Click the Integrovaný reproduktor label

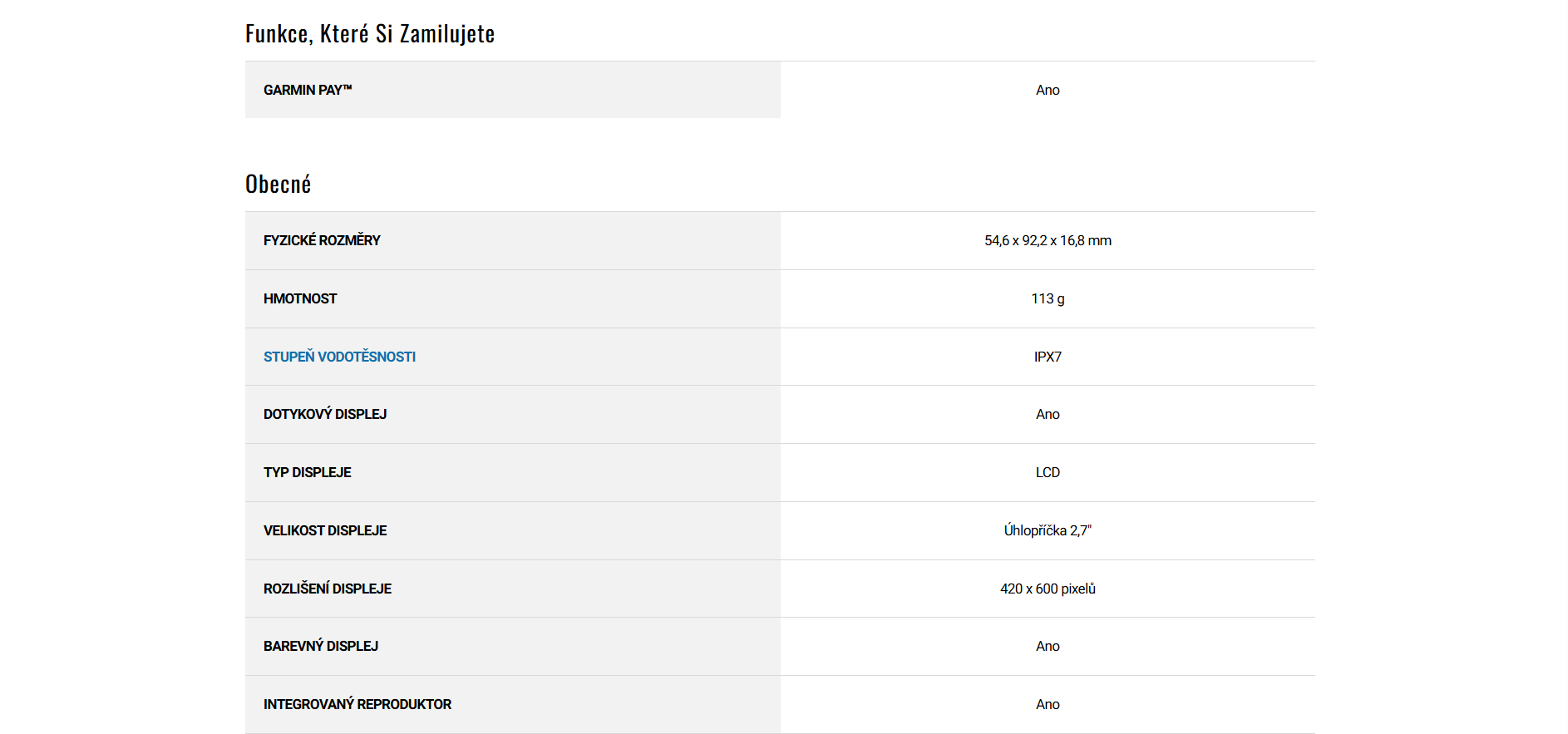tap(357, 704)
